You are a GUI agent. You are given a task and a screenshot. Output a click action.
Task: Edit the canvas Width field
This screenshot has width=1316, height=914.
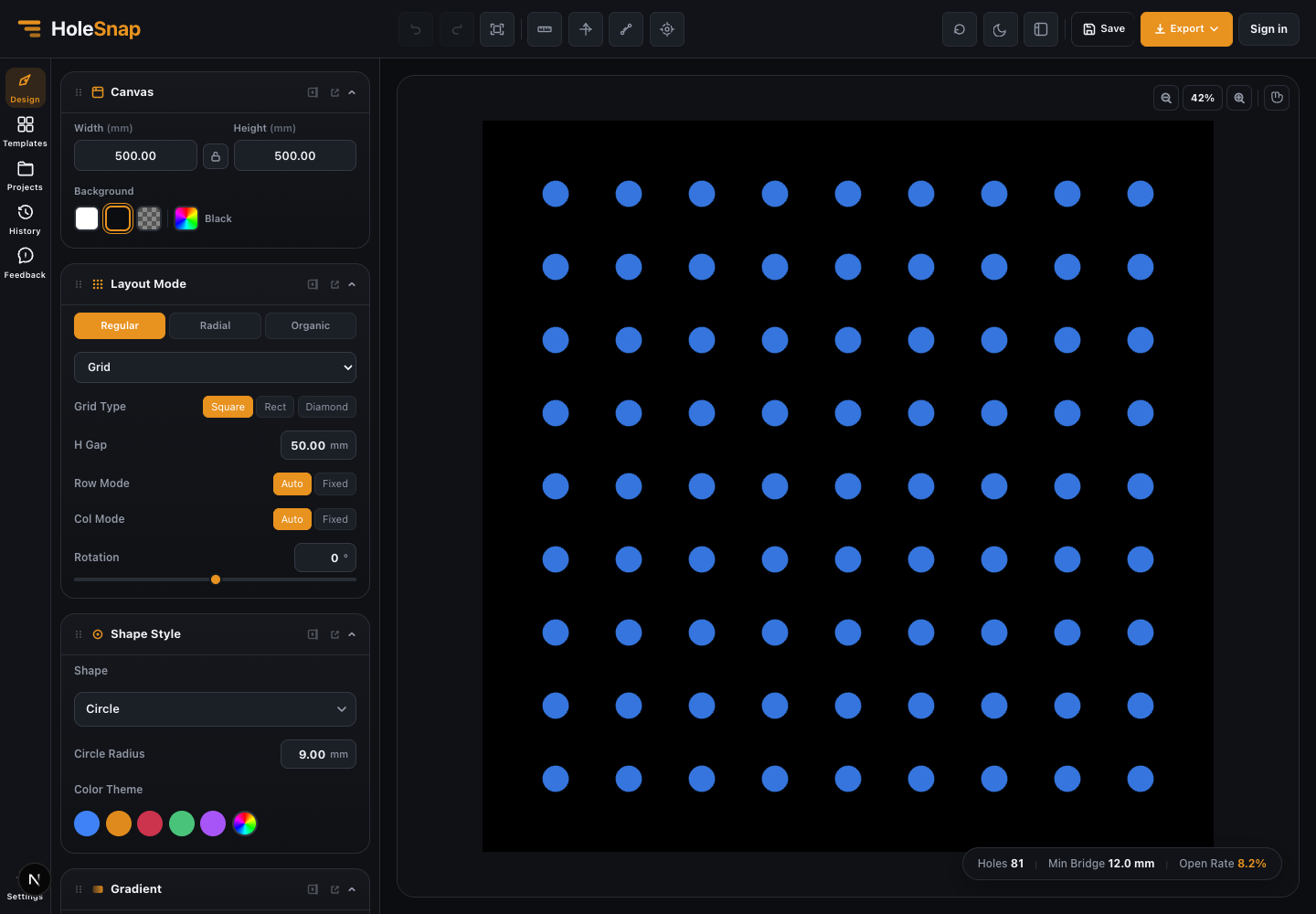tap(135, 156)
